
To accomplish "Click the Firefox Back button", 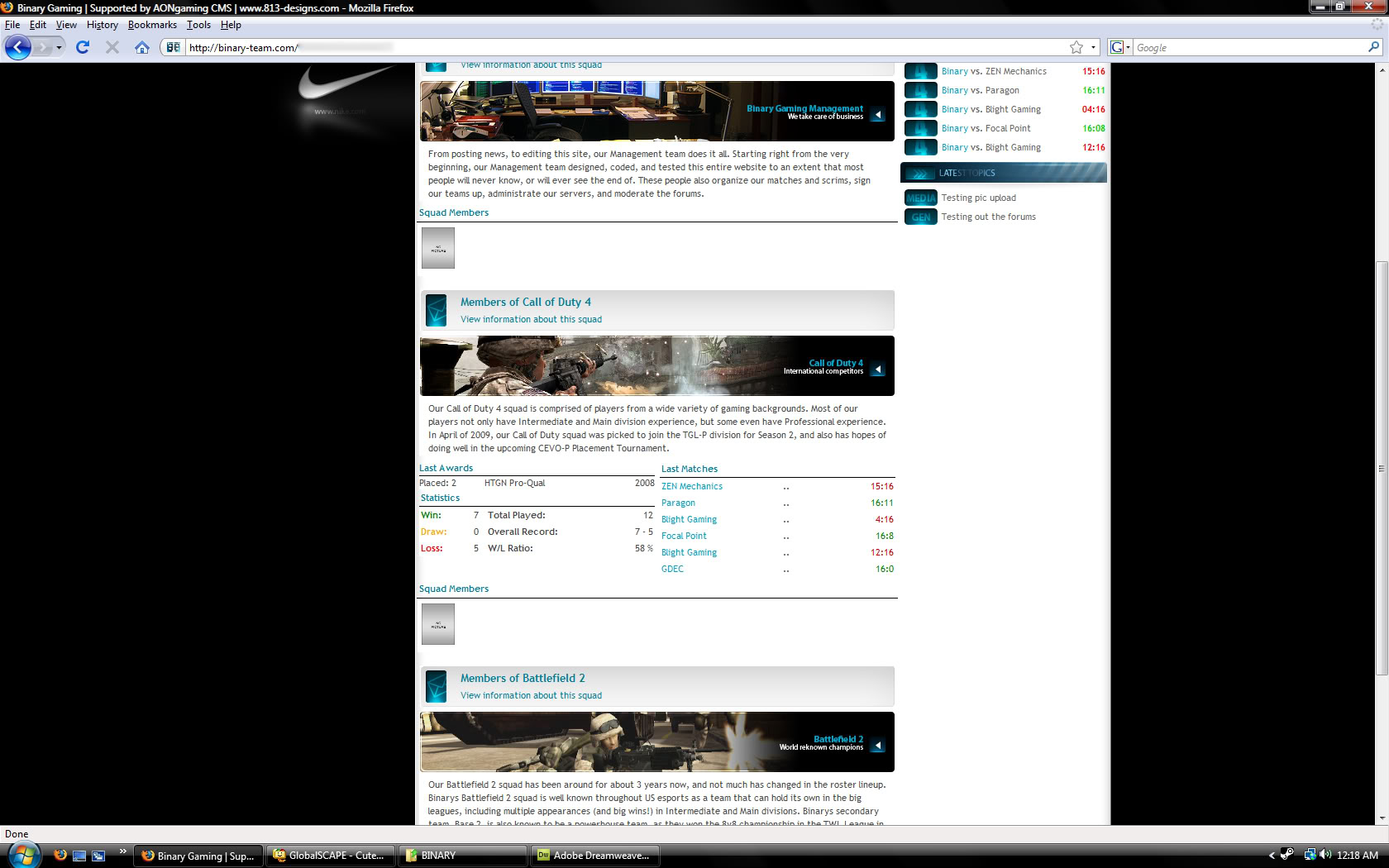I will [17, 47].
